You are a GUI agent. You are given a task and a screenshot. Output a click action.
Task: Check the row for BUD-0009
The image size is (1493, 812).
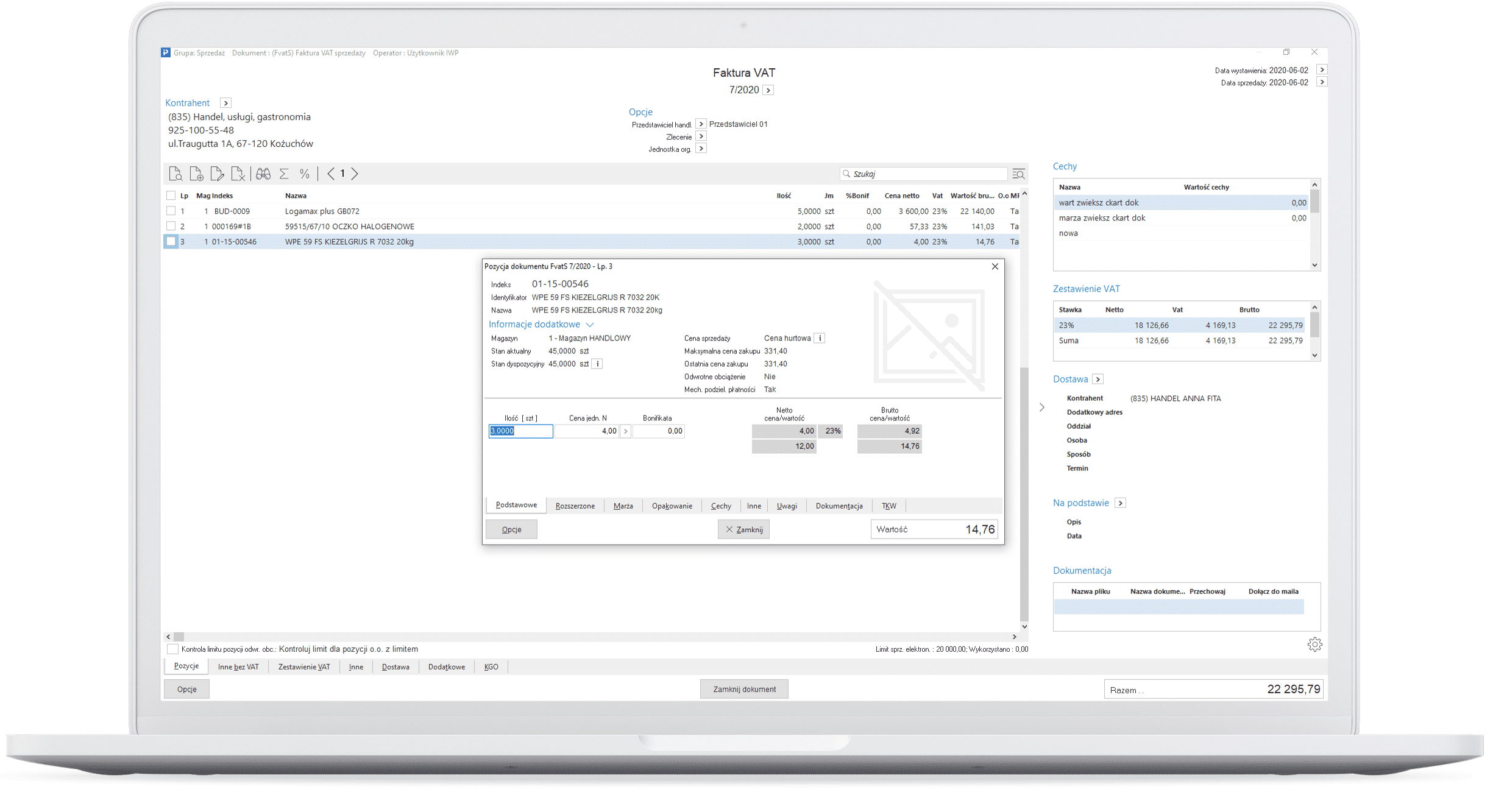[171, 211]
